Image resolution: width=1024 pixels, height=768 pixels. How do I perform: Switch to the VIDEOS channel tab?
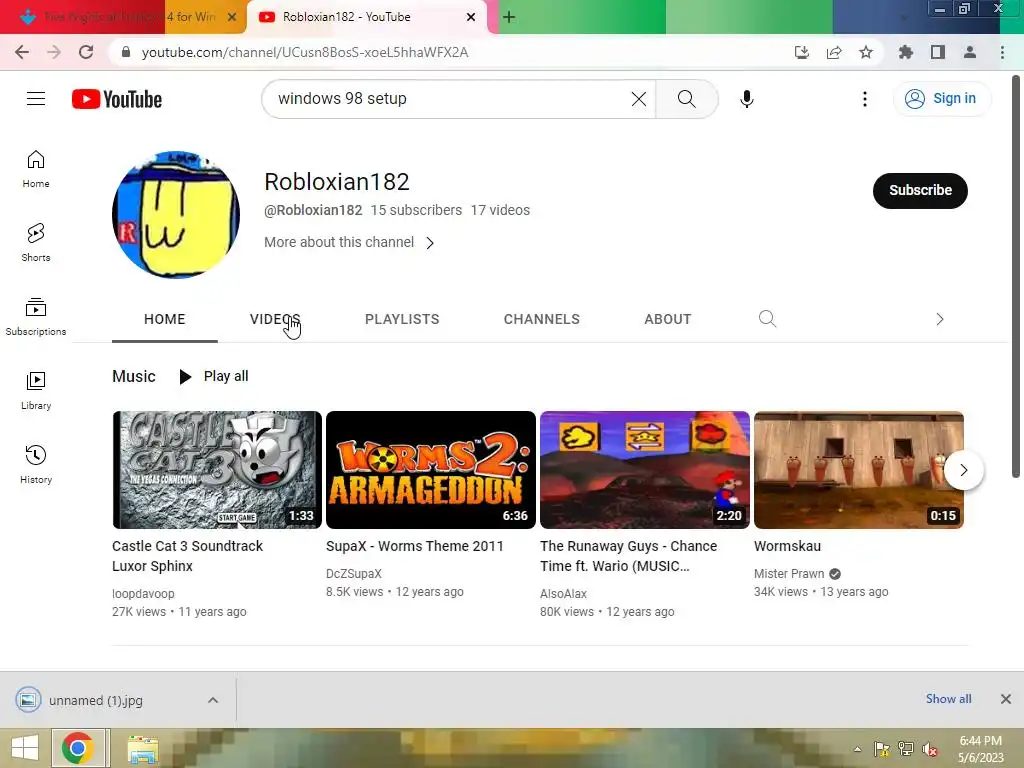275,319
